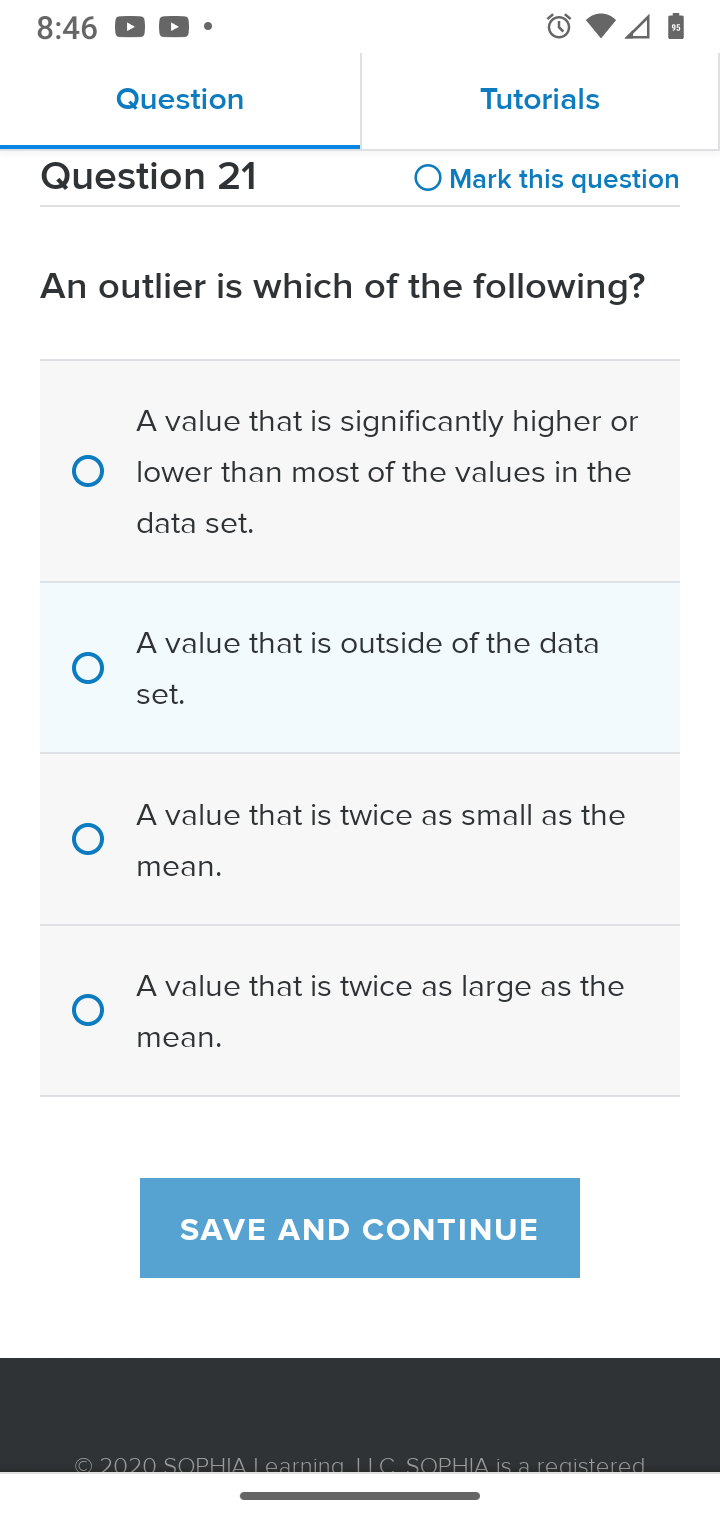
Task: Tap the second YouTube notification icon
Action: [173, 28]
